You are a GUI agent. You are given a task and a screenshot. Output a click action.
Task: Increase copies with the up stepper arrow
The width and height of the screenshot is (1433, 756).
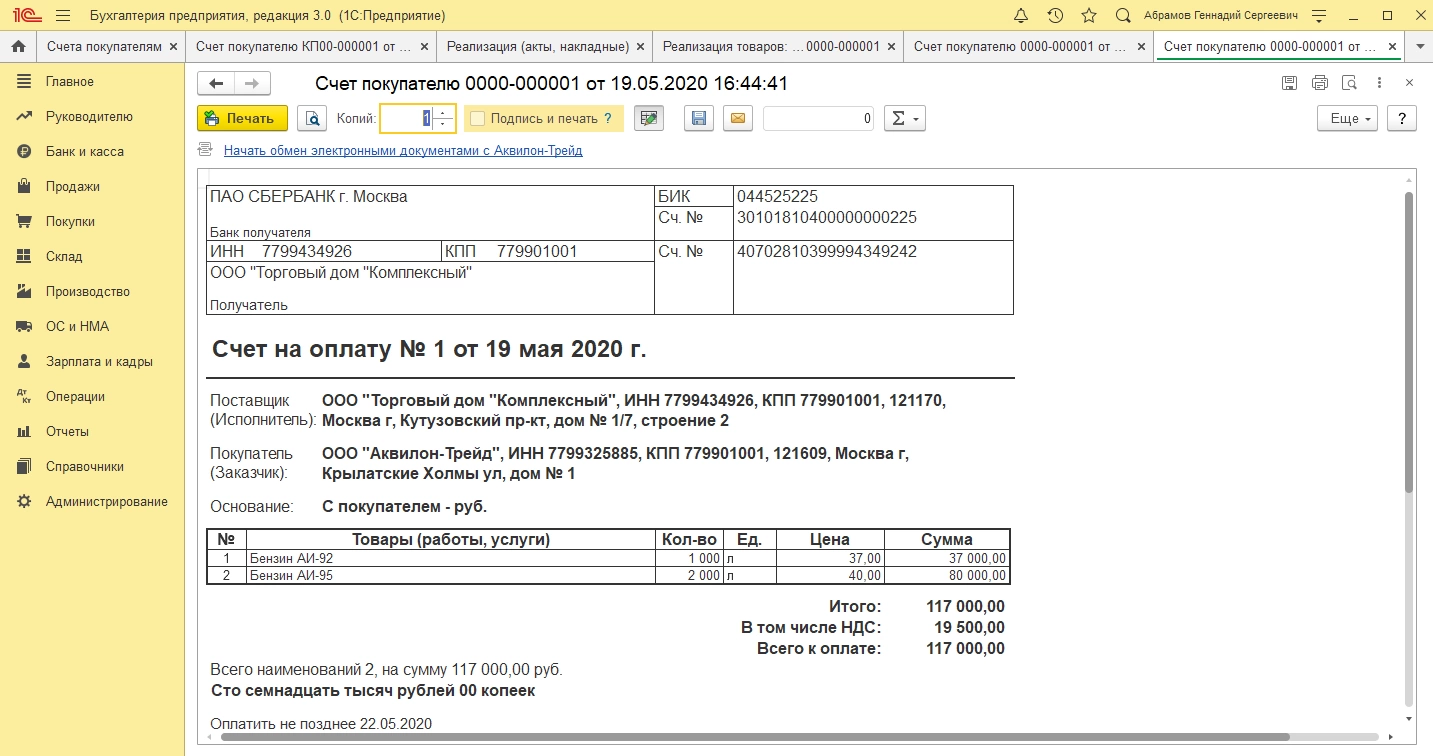[x=444, y=112]
